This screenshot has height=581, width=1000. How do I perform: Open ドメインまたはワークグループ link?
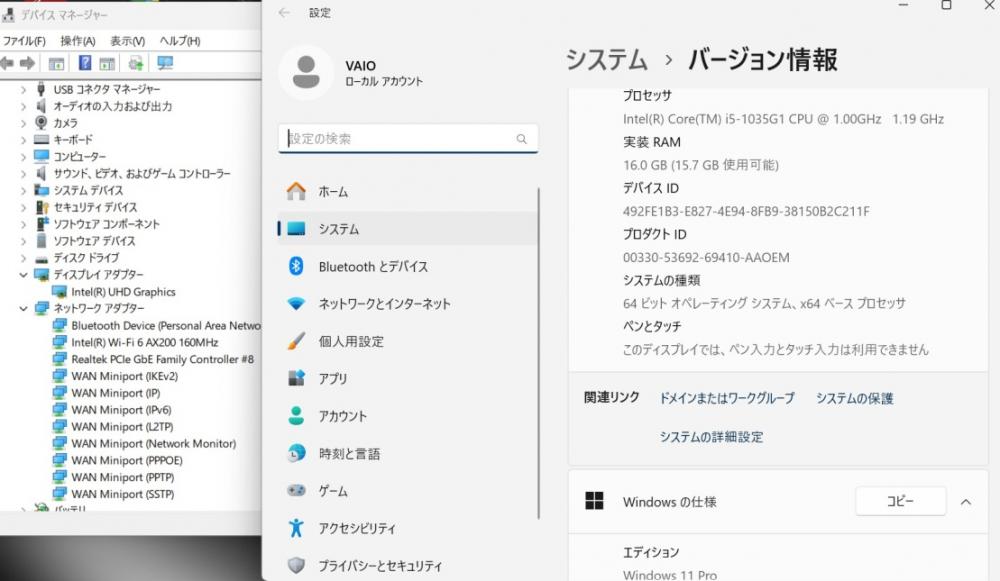(727, 399)
